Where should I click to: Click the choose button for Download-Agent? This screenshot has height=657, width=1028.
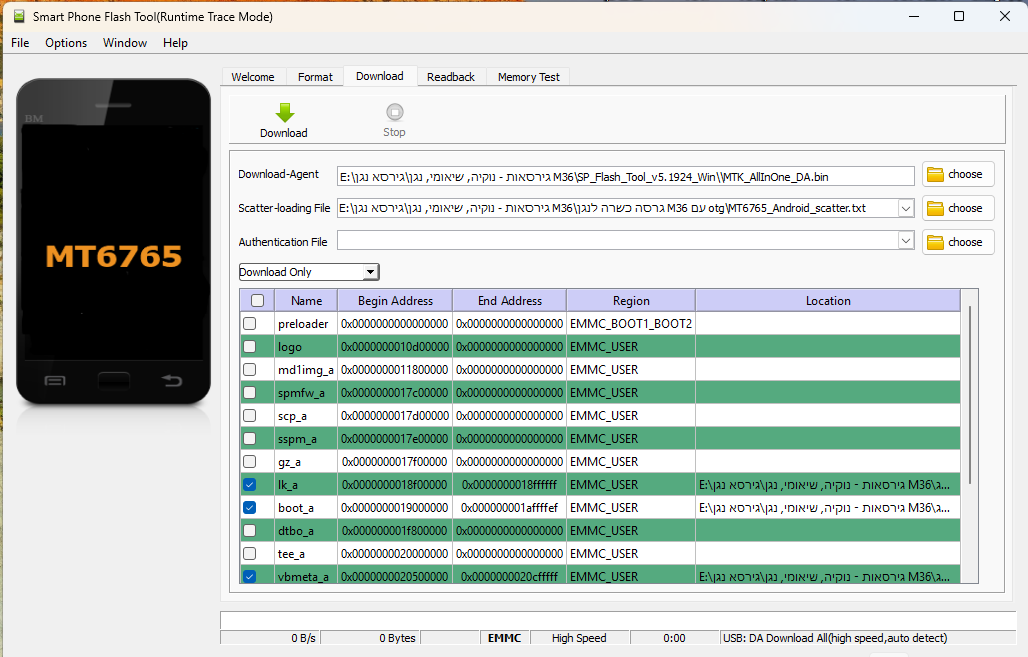click(x=956, y=174)
